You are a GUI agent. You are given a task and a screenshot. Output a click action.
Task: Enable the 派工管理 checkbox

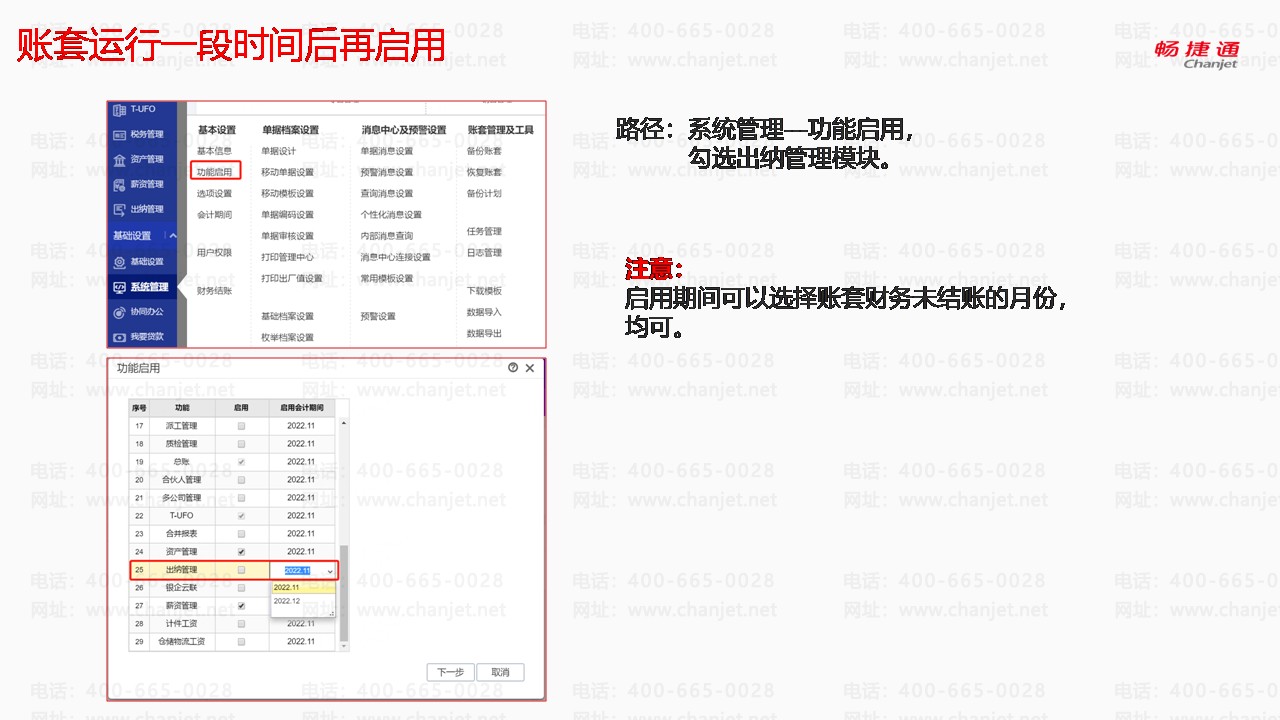tap(241, 426)
